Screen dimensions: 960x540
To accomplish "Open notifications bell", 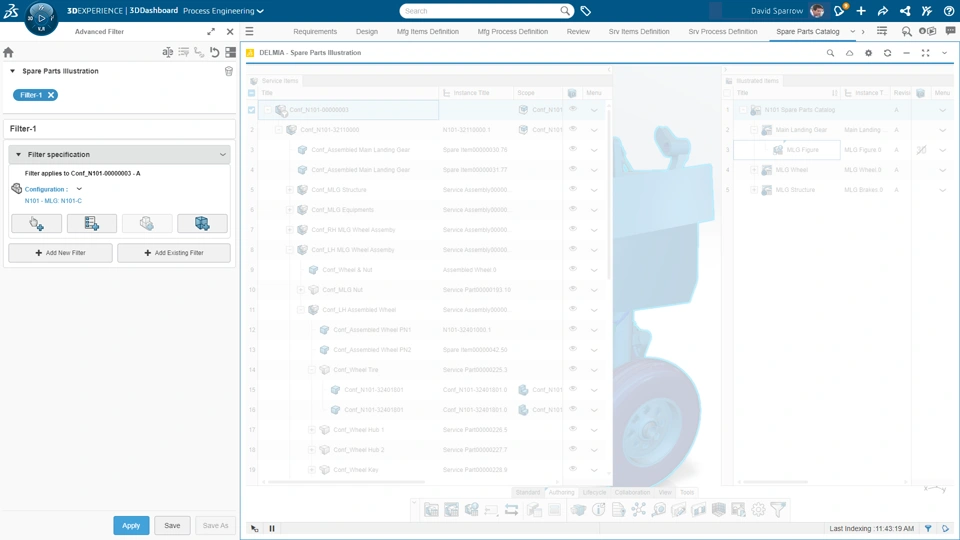I will click(839, 10).
